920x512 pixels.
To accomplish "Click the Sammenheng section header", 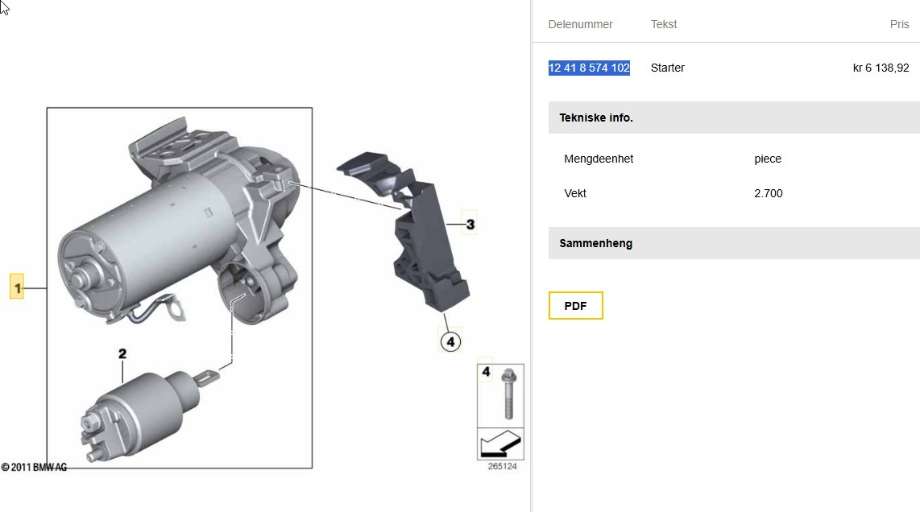I will 734,243.
